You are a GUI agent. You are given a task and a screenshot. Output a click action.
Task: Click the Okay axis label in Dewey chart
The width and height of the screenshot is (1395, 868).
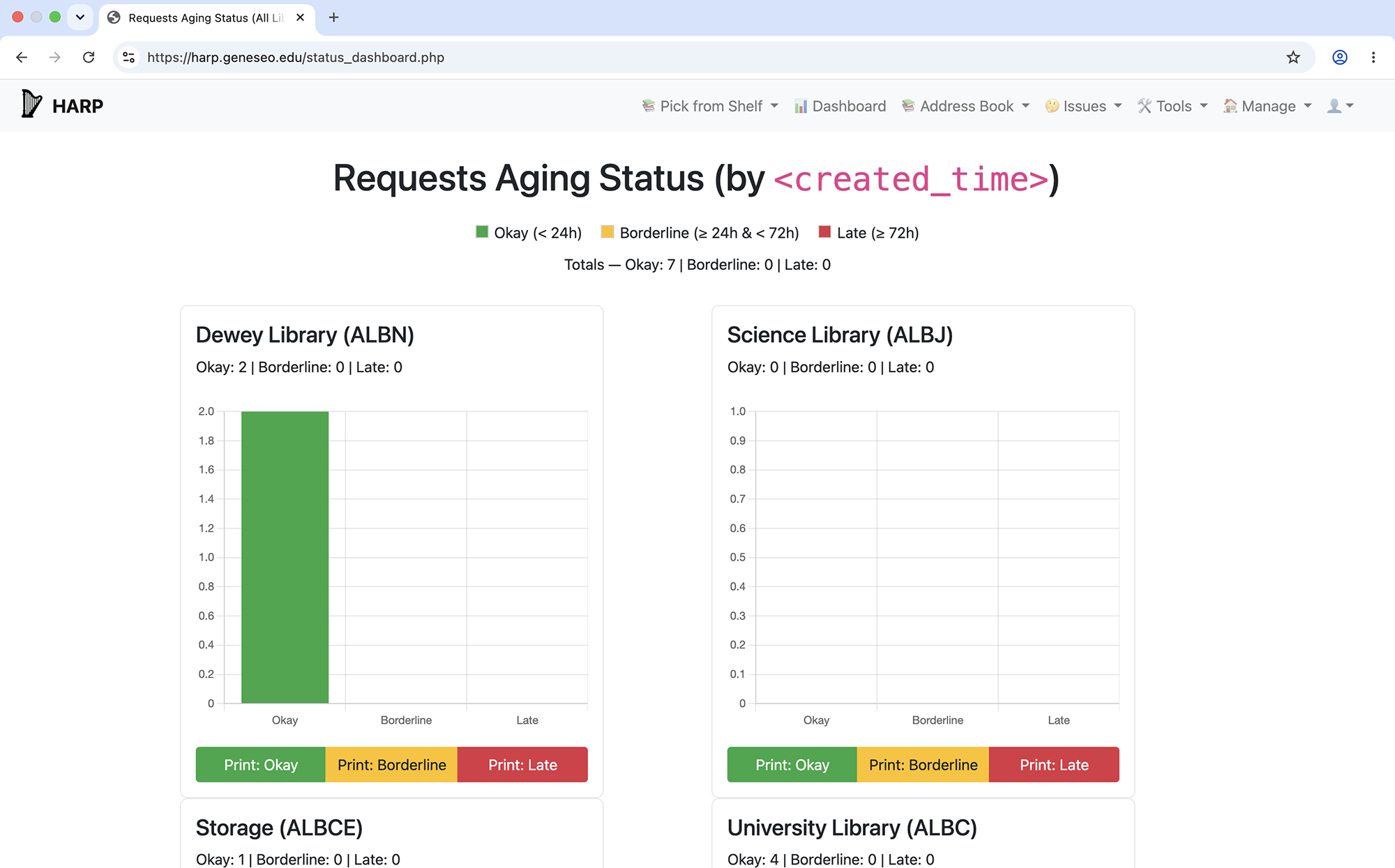pos(285,720)
